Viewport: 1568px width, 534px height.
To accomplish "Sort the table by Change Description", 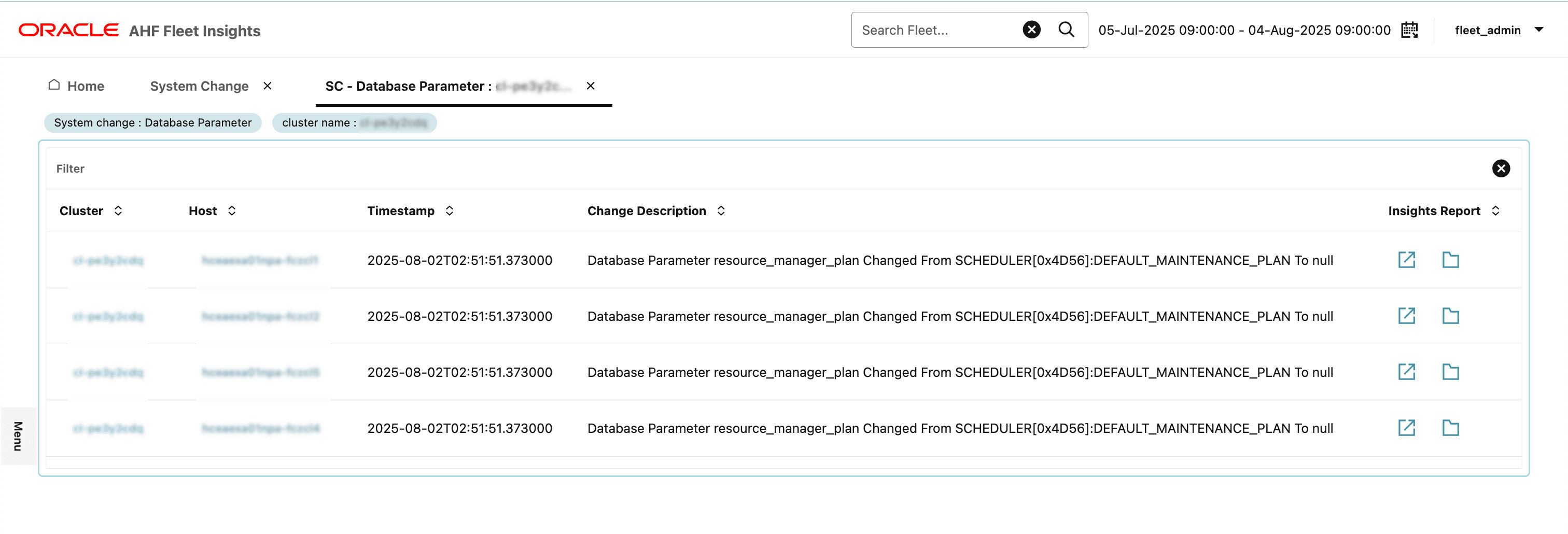I will click(721, 210).
